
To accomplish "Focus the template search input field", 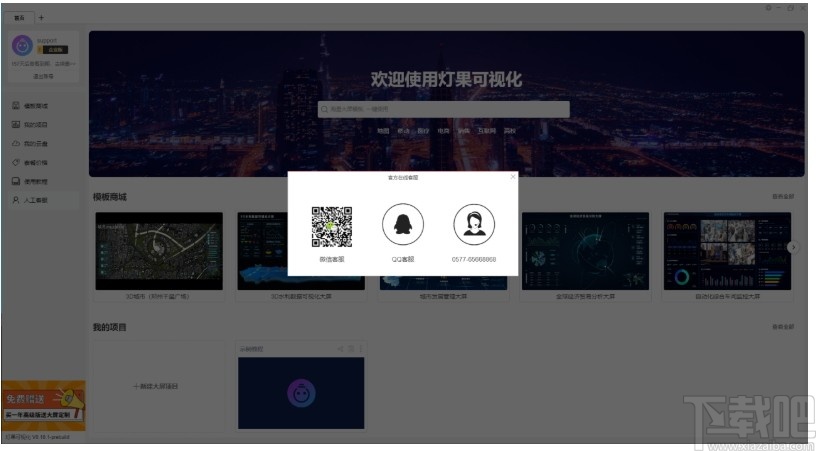I will (443, 109).
